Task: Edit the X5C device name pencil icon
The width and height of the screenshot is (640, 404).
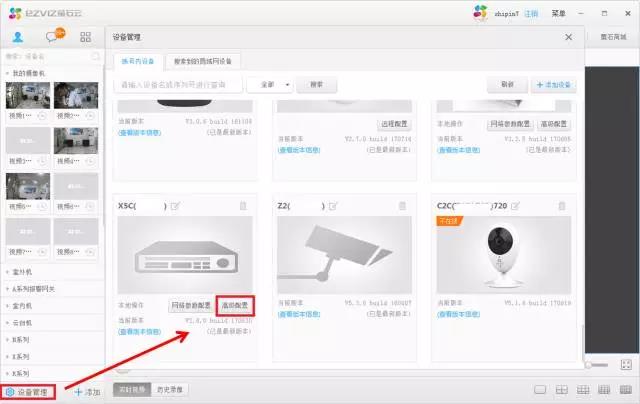Action: pyautogui.click(x=177, y=206)
